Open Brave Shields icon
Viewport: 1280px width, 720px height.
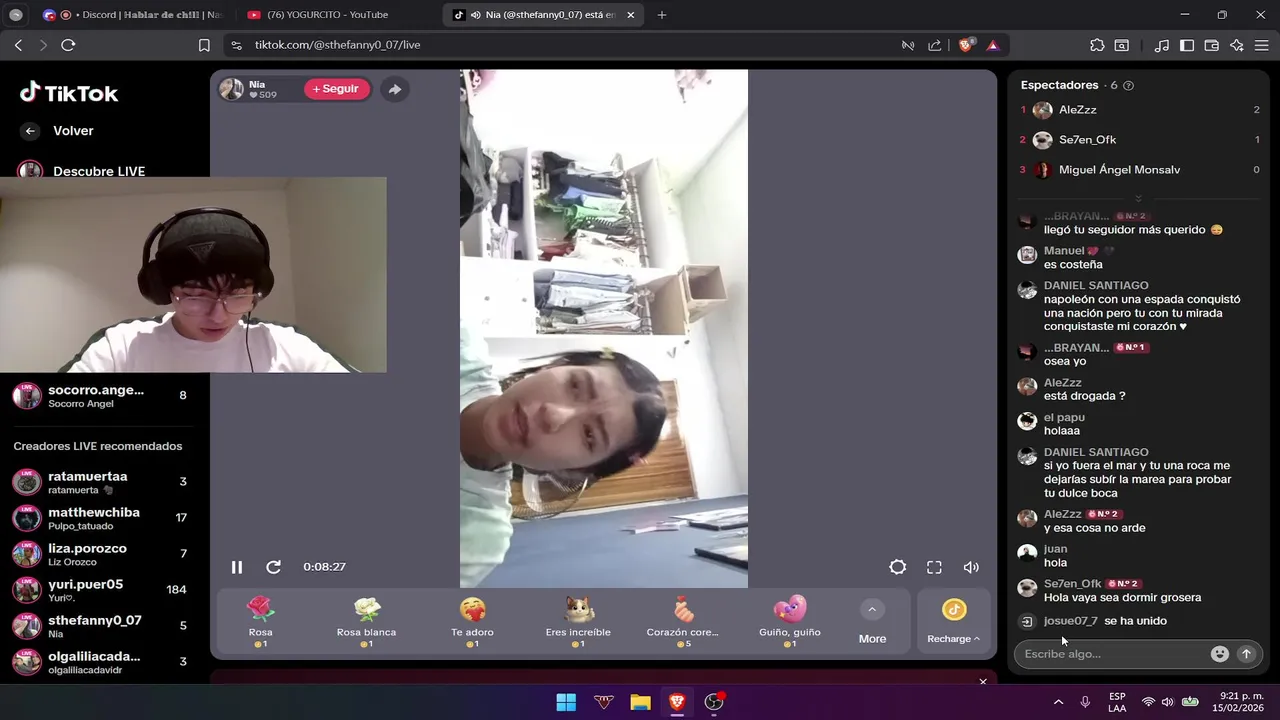(966, 45)
